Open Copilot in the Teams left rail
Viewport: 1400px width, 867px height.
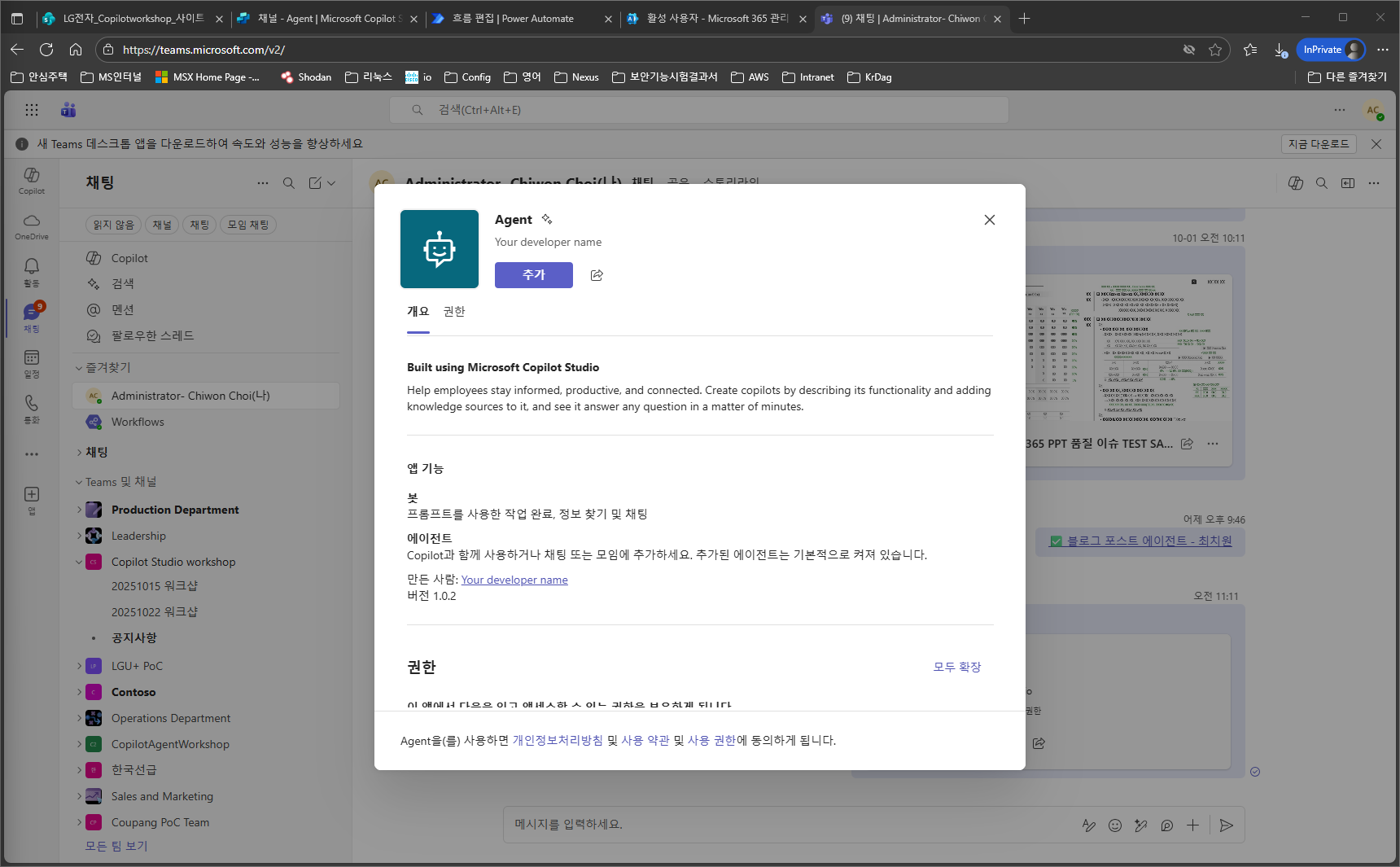pyautogui.click(x=32, y=181)
